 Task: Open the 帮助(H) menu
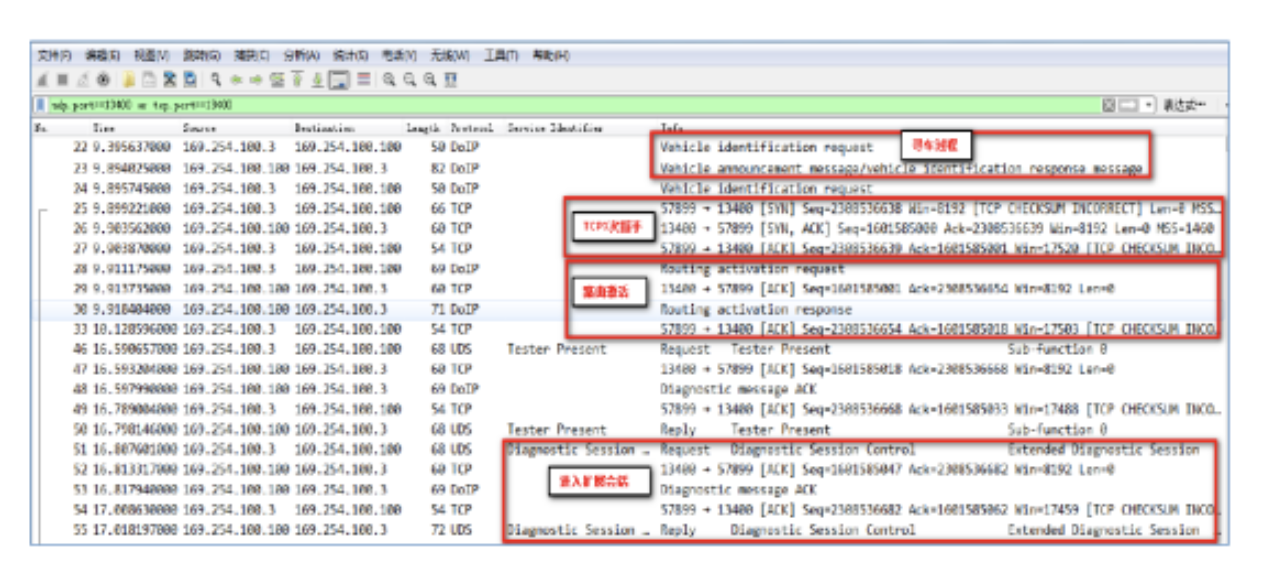tap(551, 55)
